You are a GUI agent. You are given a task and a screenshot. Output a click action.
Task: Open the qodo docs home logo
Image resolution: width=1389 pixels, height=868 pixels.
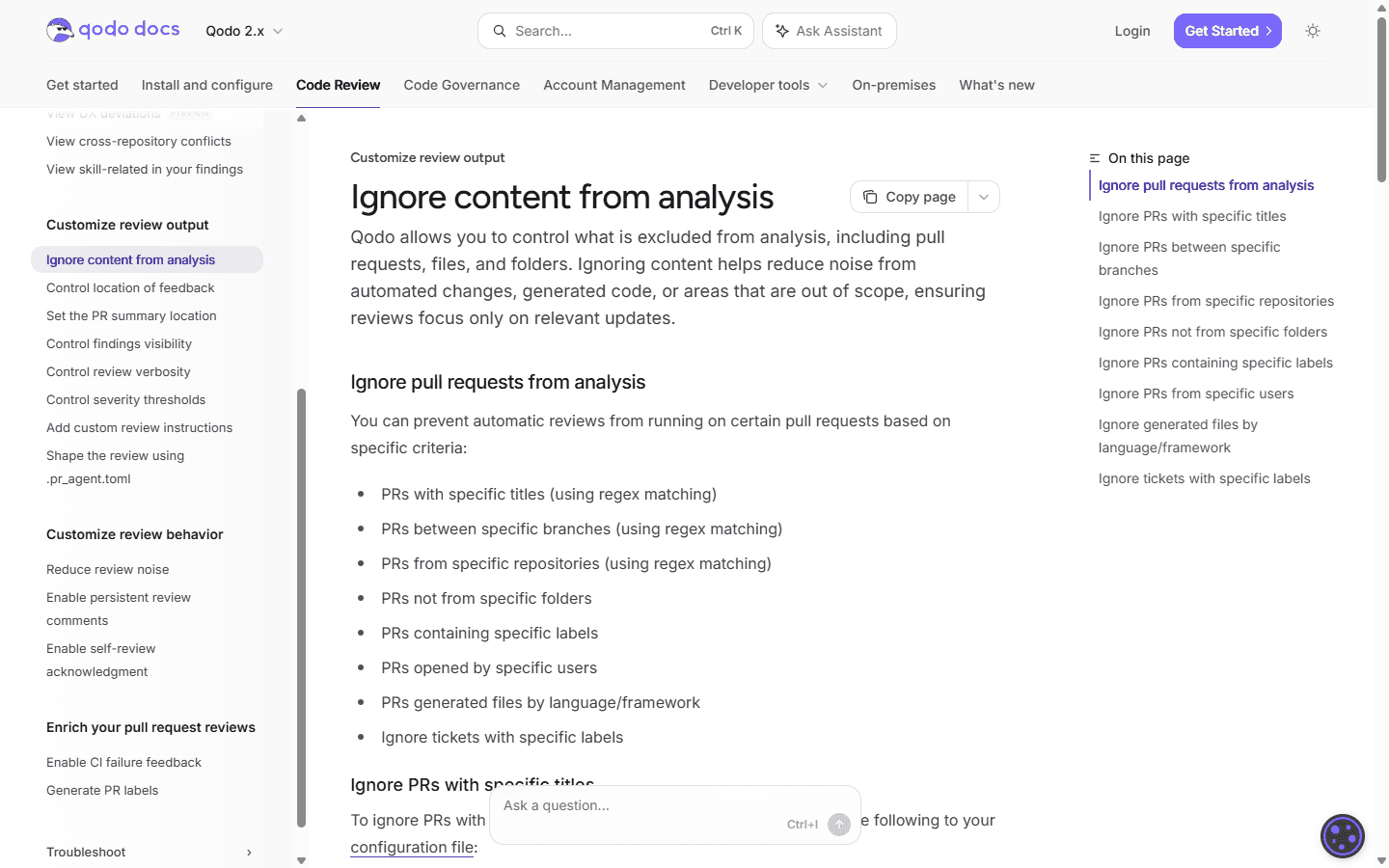[x=113, y=30]
